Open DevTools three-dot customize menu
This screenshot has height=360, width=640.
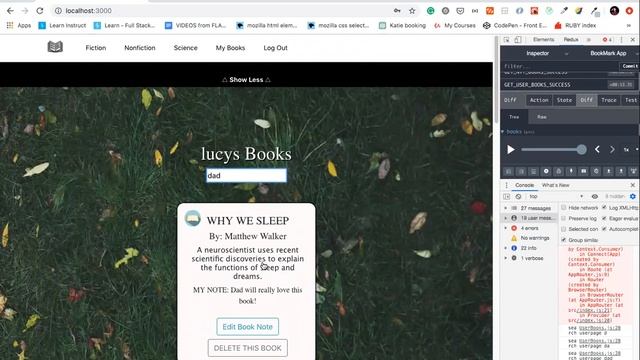point(622,40)
